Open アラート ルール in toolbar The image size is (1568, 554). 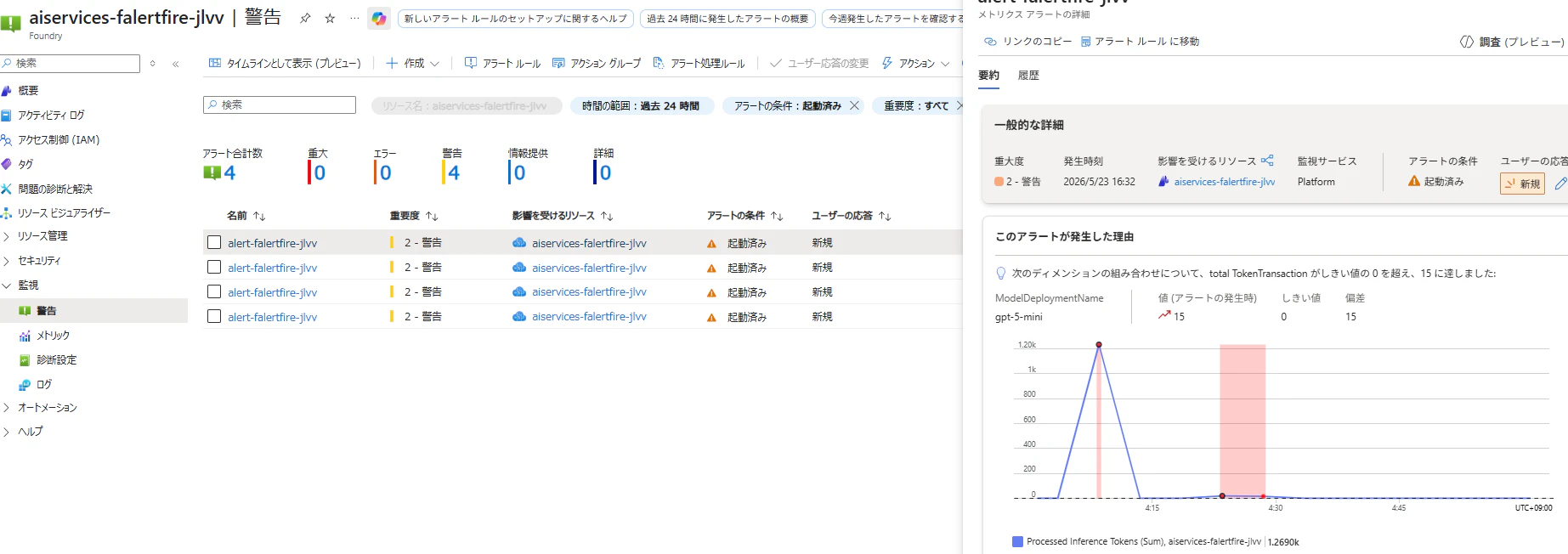(502, 64)
